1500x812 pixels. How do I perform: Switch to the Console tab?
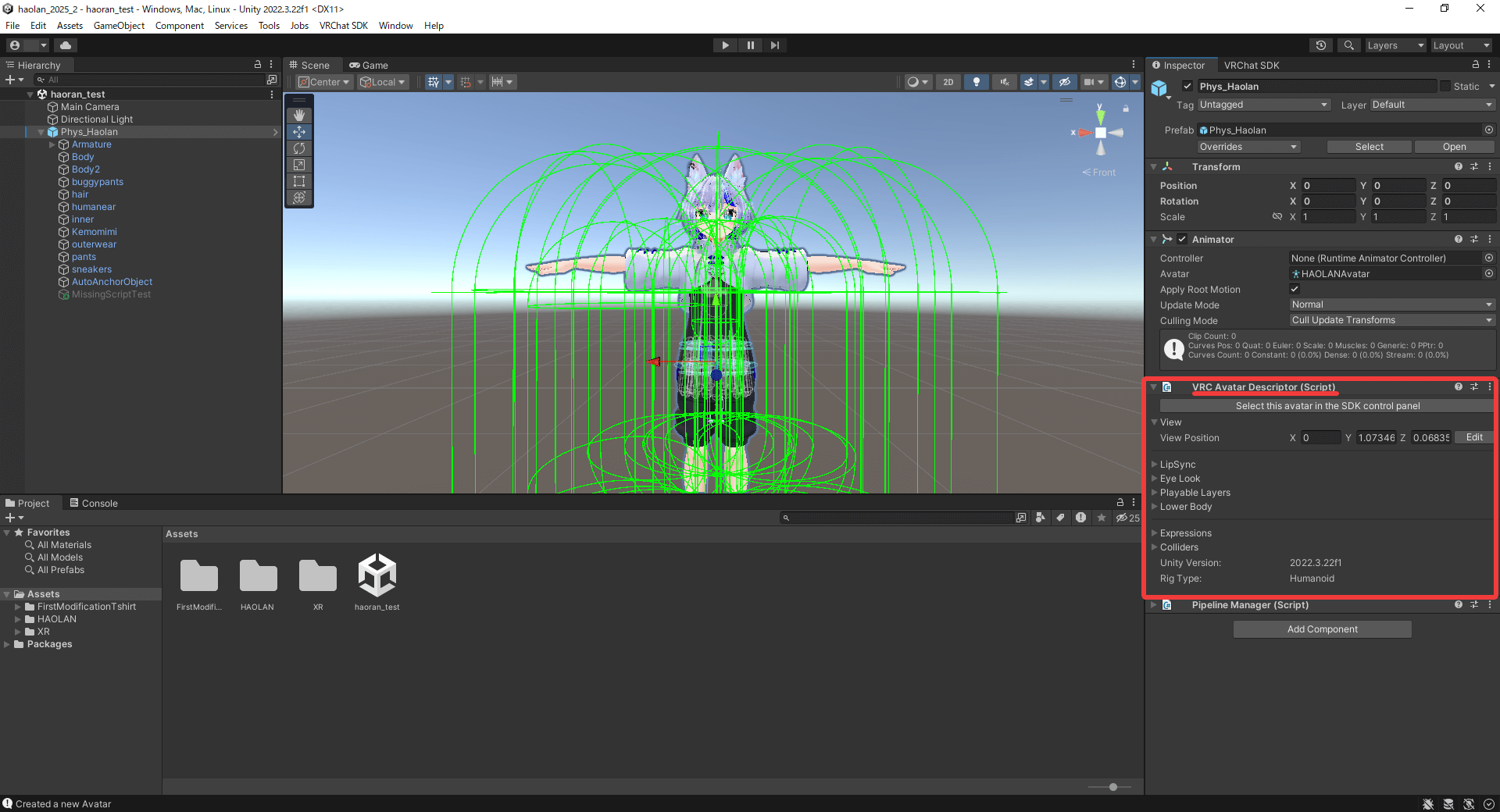(x=94, y=504)
